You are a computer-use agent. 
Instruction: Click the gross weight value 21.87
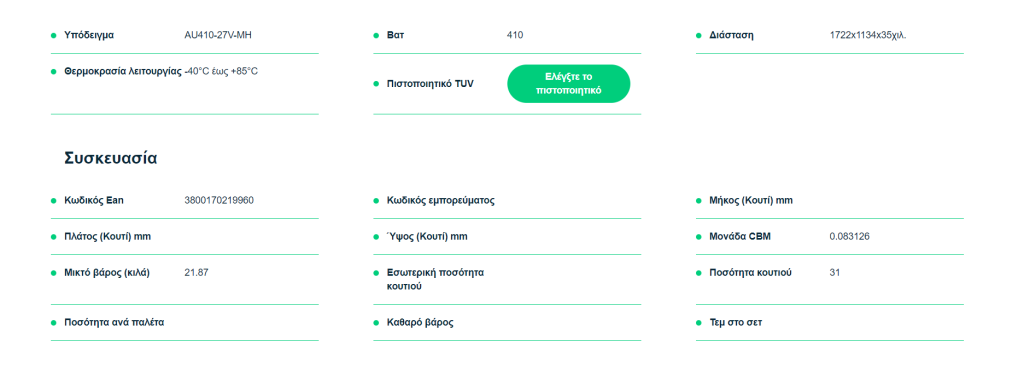(x=197, y=272)
